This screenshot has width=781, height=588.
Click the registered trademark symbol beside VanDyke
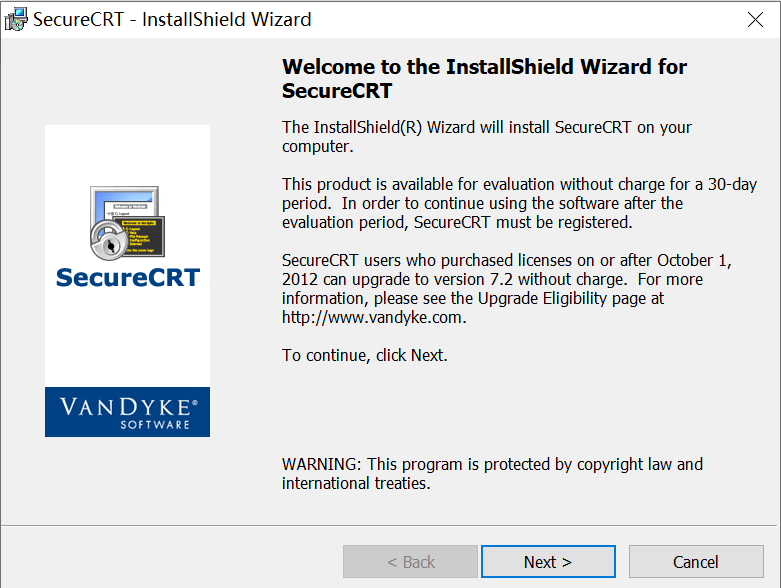(x=195, y=402)
